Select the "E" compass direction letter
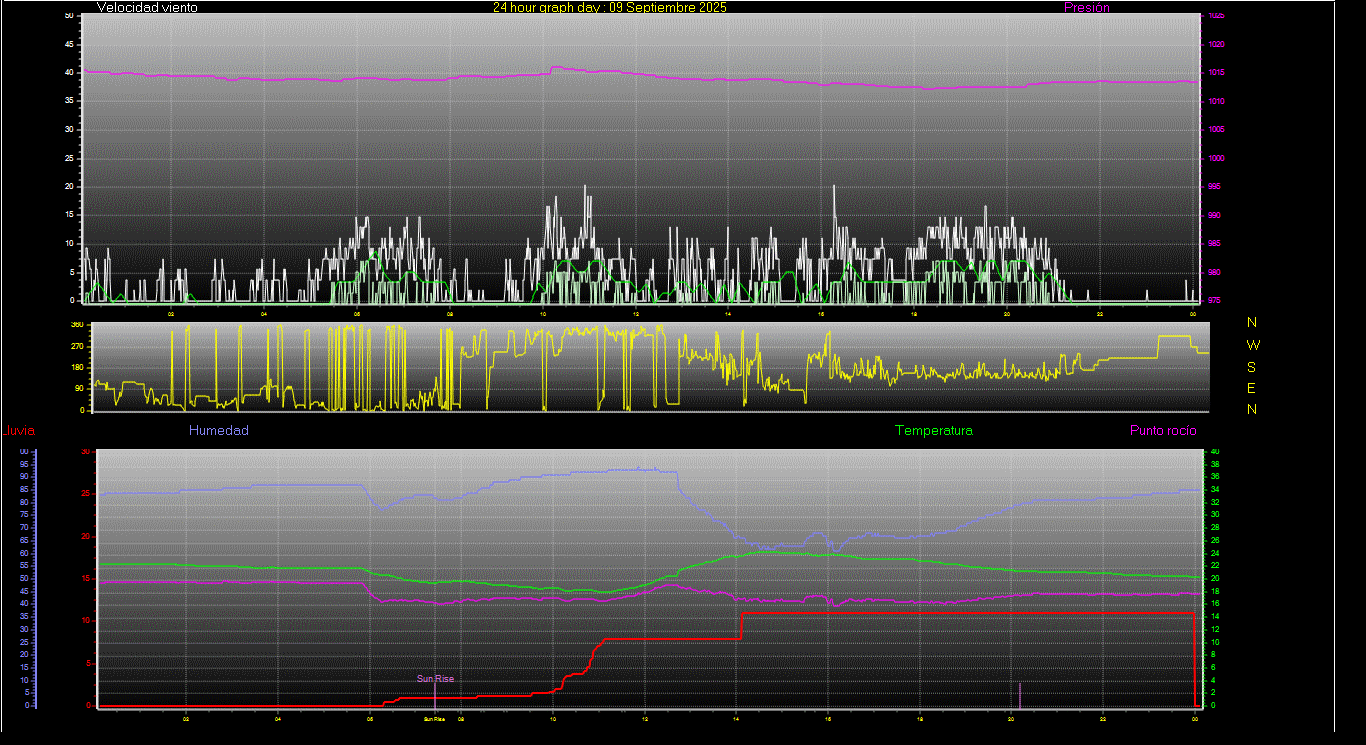The height and width of the screenshot is (745, 1366). pyautogui.click(x=1251, y=388)
